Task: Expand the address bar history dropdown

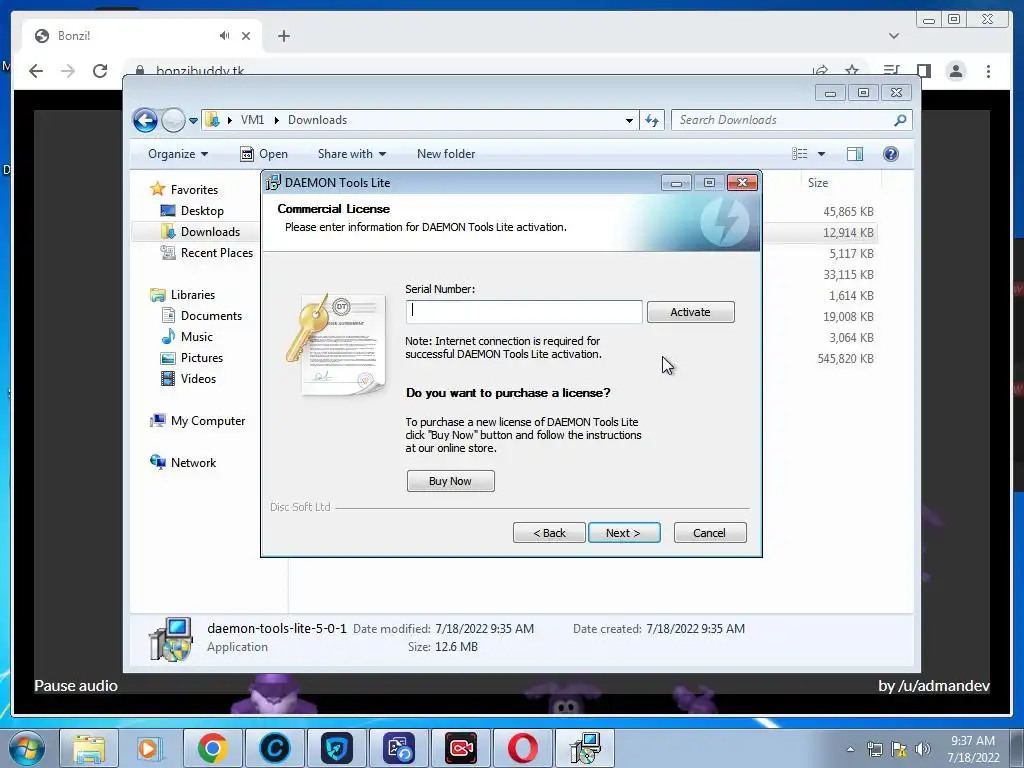Action: [629, 120]
